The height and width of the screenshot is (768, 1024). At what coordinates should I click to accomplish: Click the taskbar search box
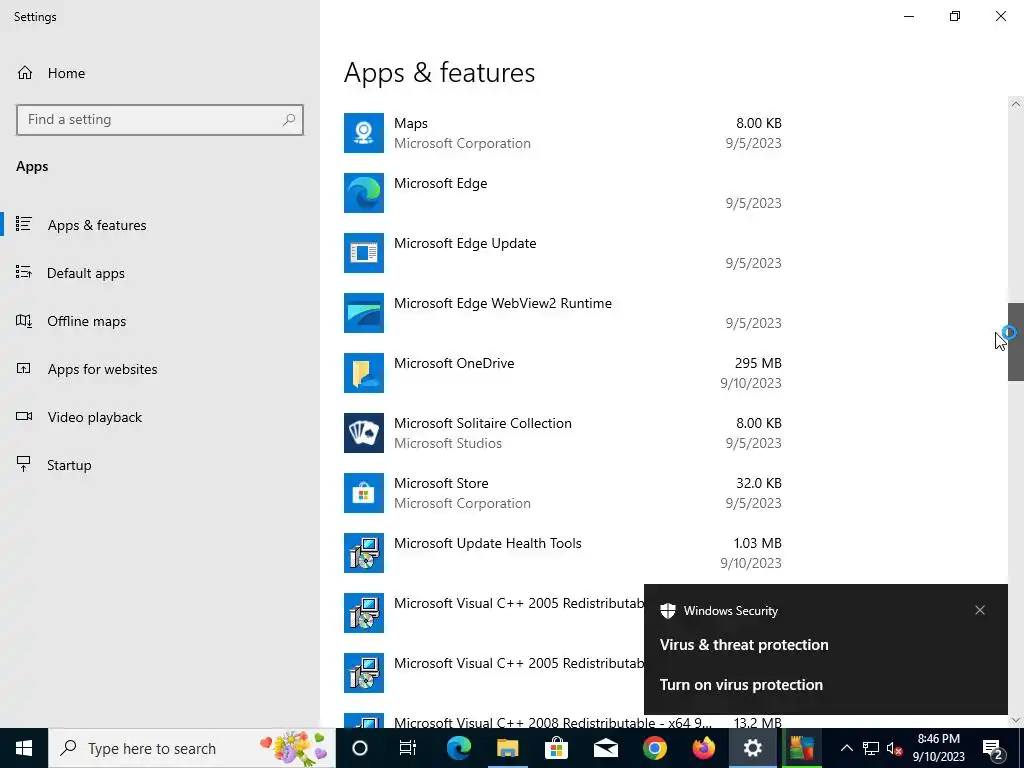(192, 748)
